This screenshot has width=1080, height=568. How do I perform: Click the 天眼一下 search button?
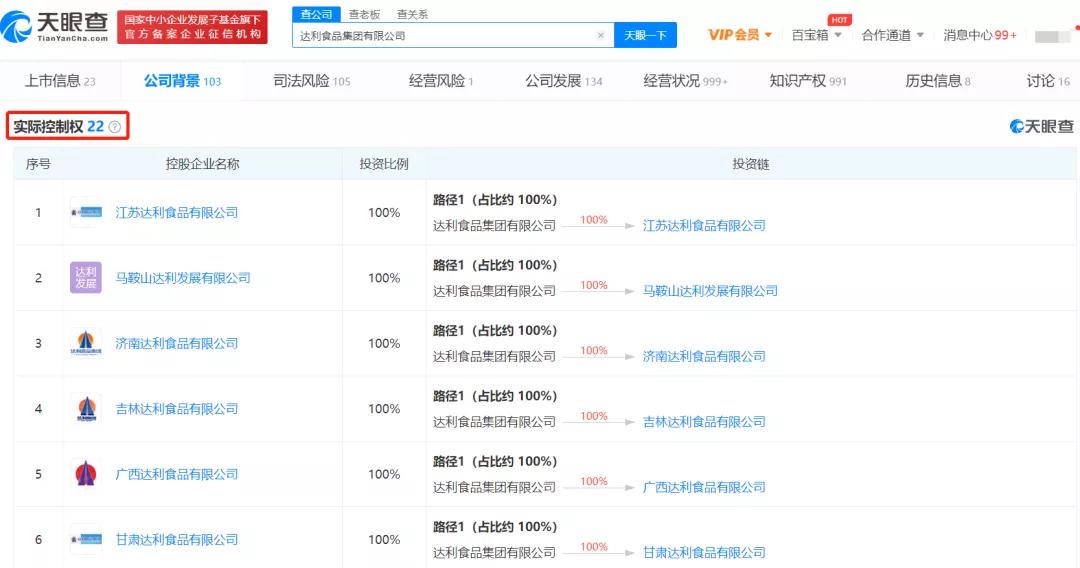coord(645,35)
